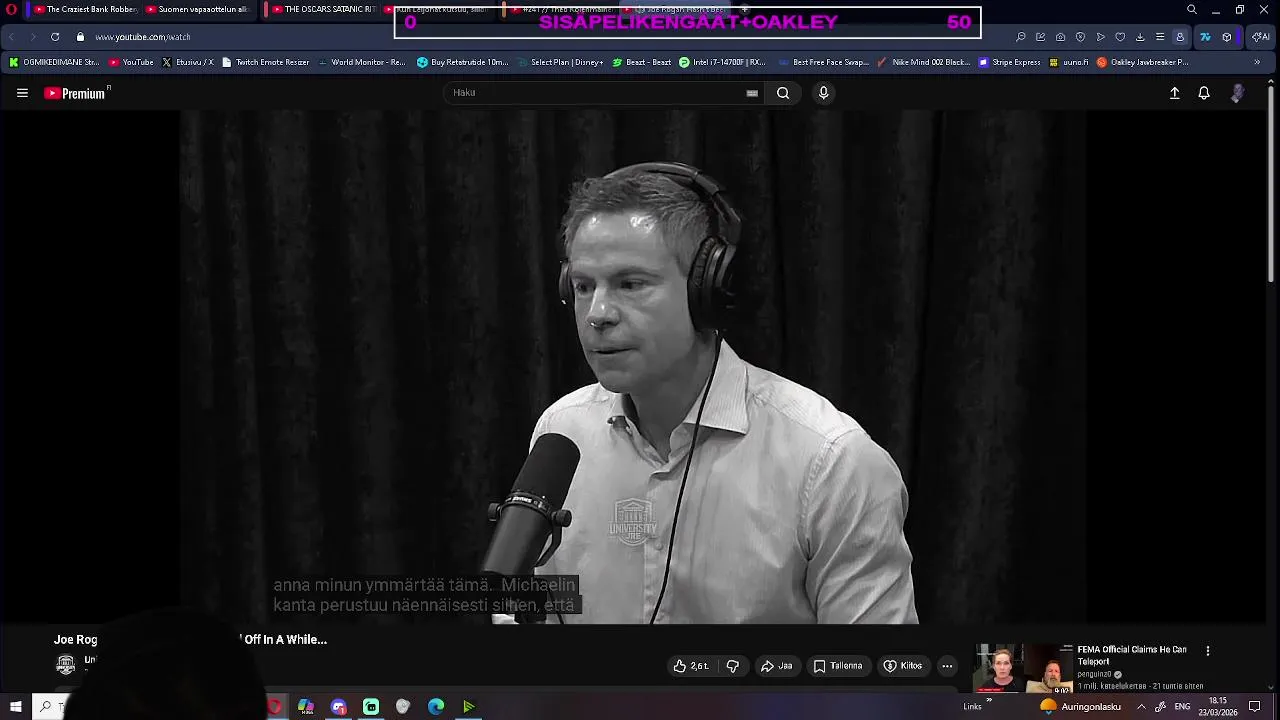Viewport: 1280px width, 720px height.
Task: Click the magnifier search button
Action: [x=783, y=93]
